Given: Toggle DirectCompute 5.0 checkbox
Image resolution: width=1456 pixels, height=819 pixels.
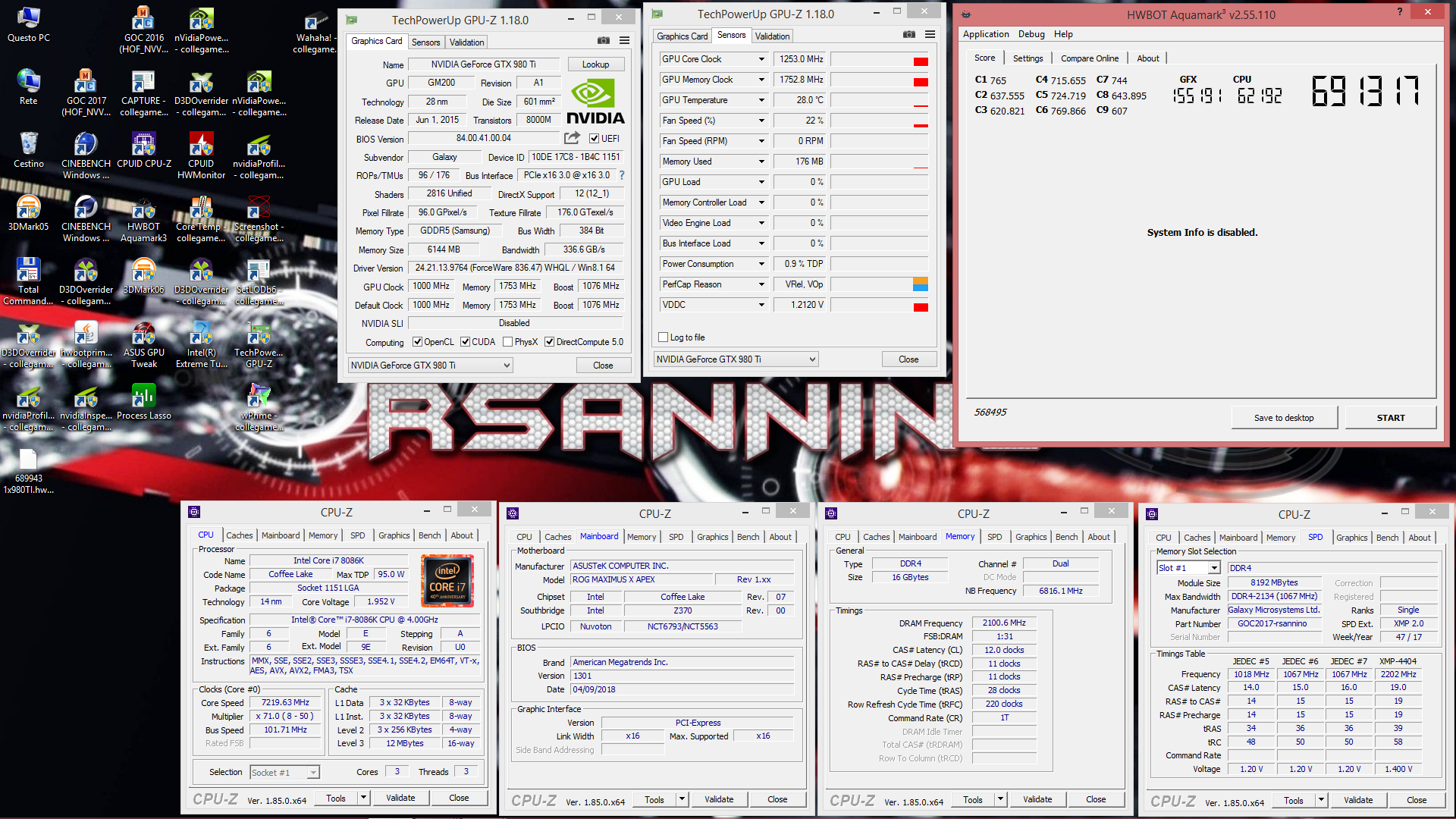Looking at the screenshot, I should pyautogui.click(x=550, y=342).
